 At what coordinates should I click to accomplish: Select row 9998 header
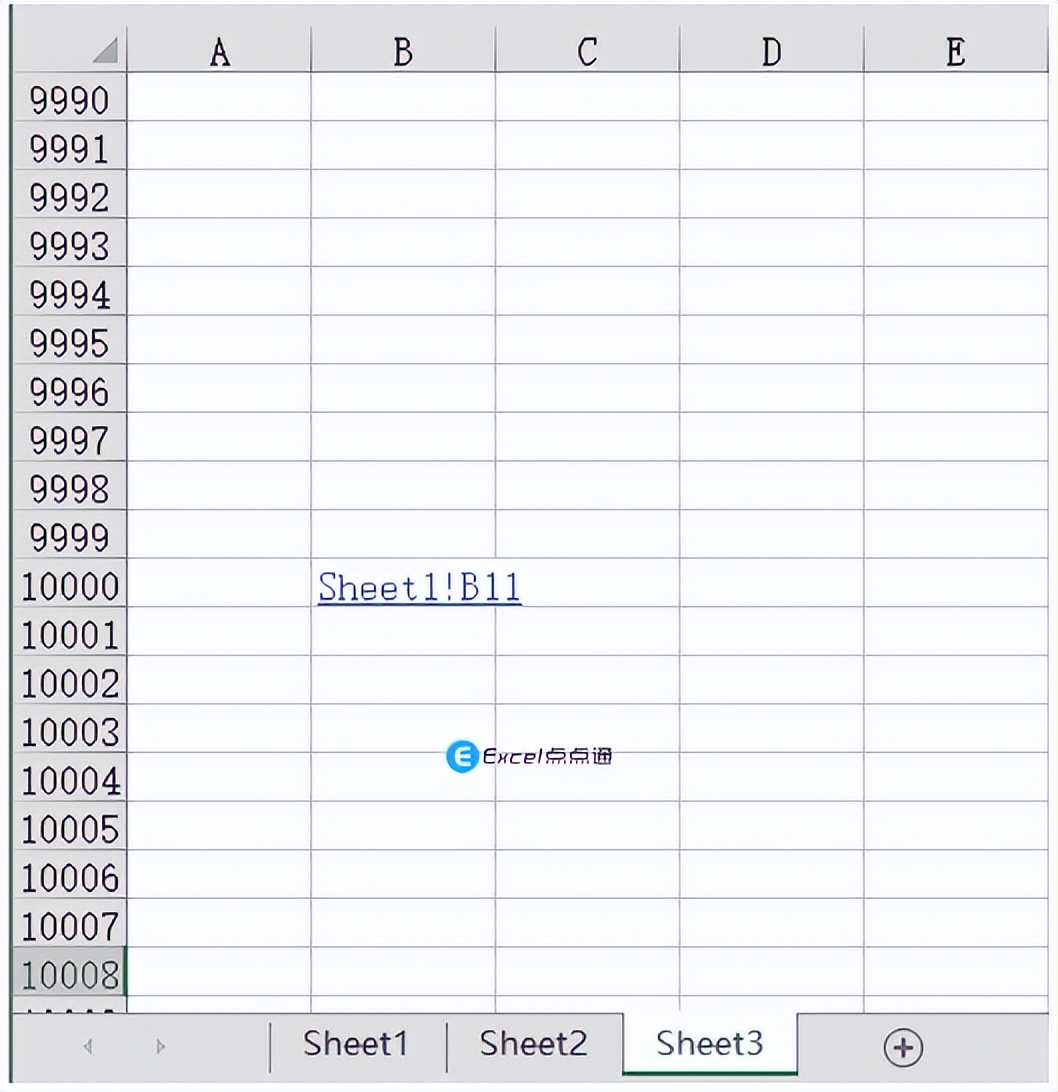point(70,485)
